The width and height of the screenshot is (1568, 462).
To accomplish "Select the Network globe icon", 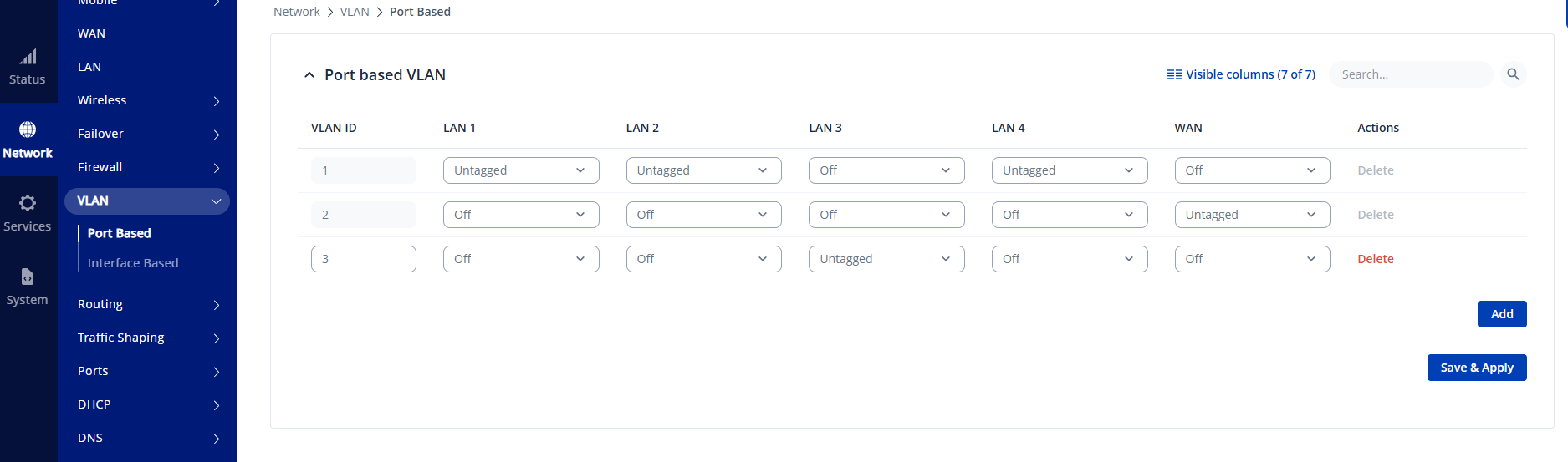I will 28,129.
